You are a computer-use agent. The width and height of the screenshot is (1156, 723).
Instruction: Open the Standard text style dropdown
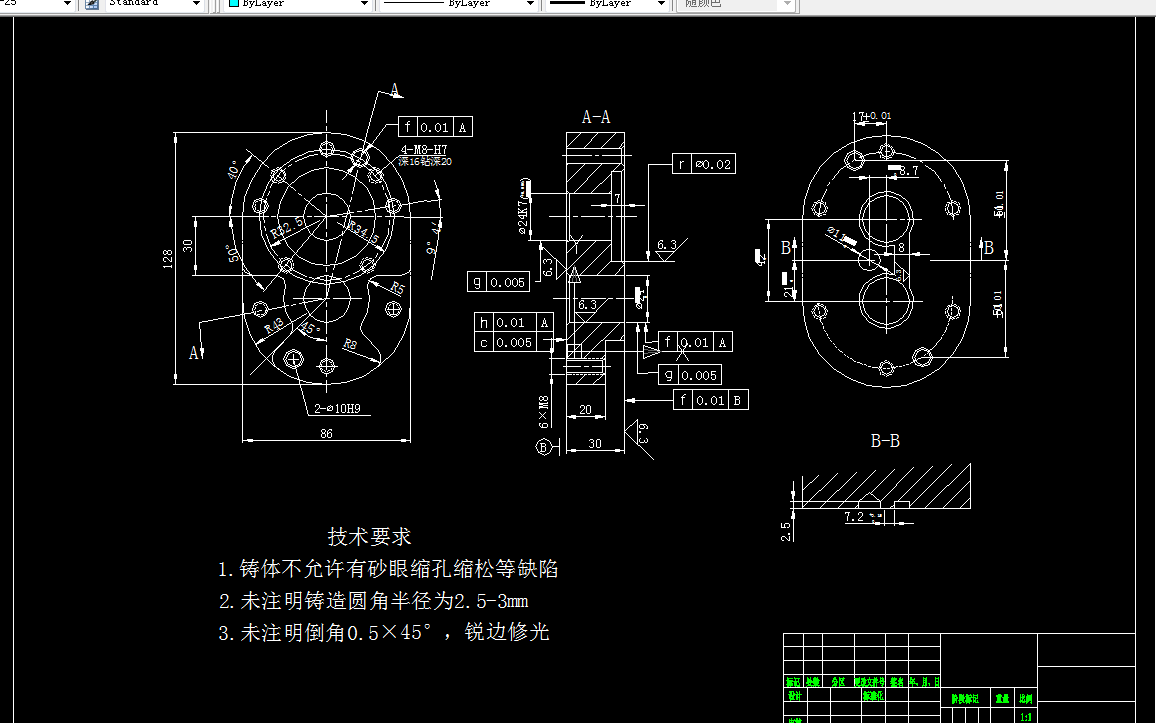195,4
